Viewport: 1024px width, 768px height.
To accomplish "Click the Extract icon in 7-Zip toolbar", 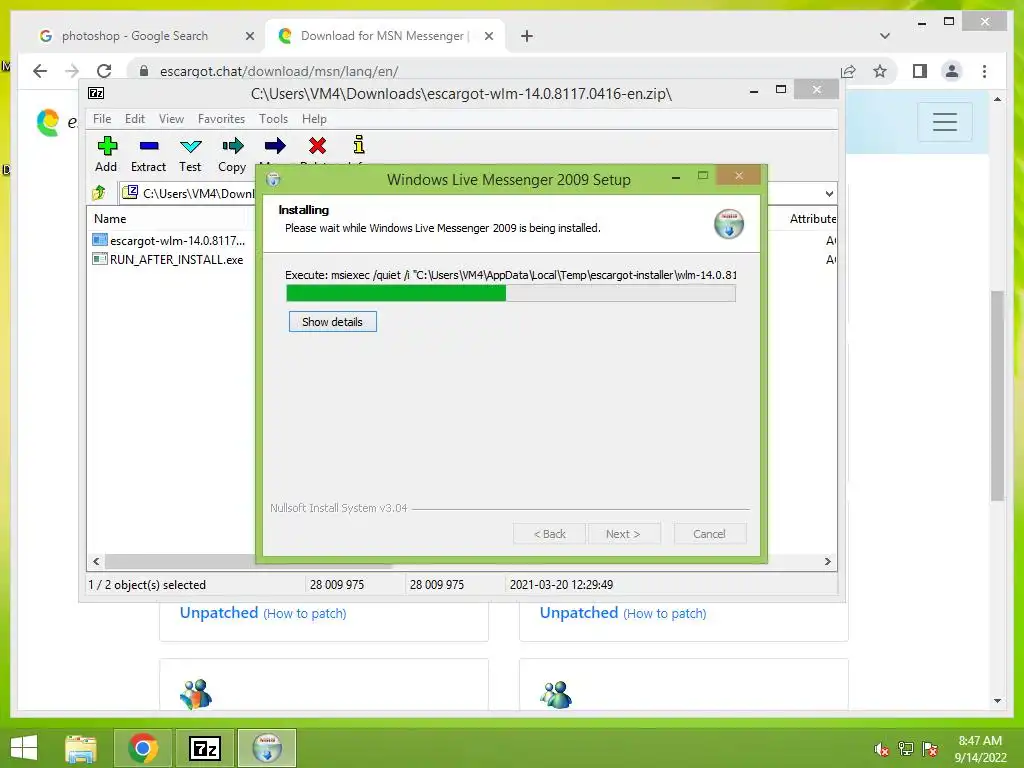I will pyautogui.click(x=149, y=146).
